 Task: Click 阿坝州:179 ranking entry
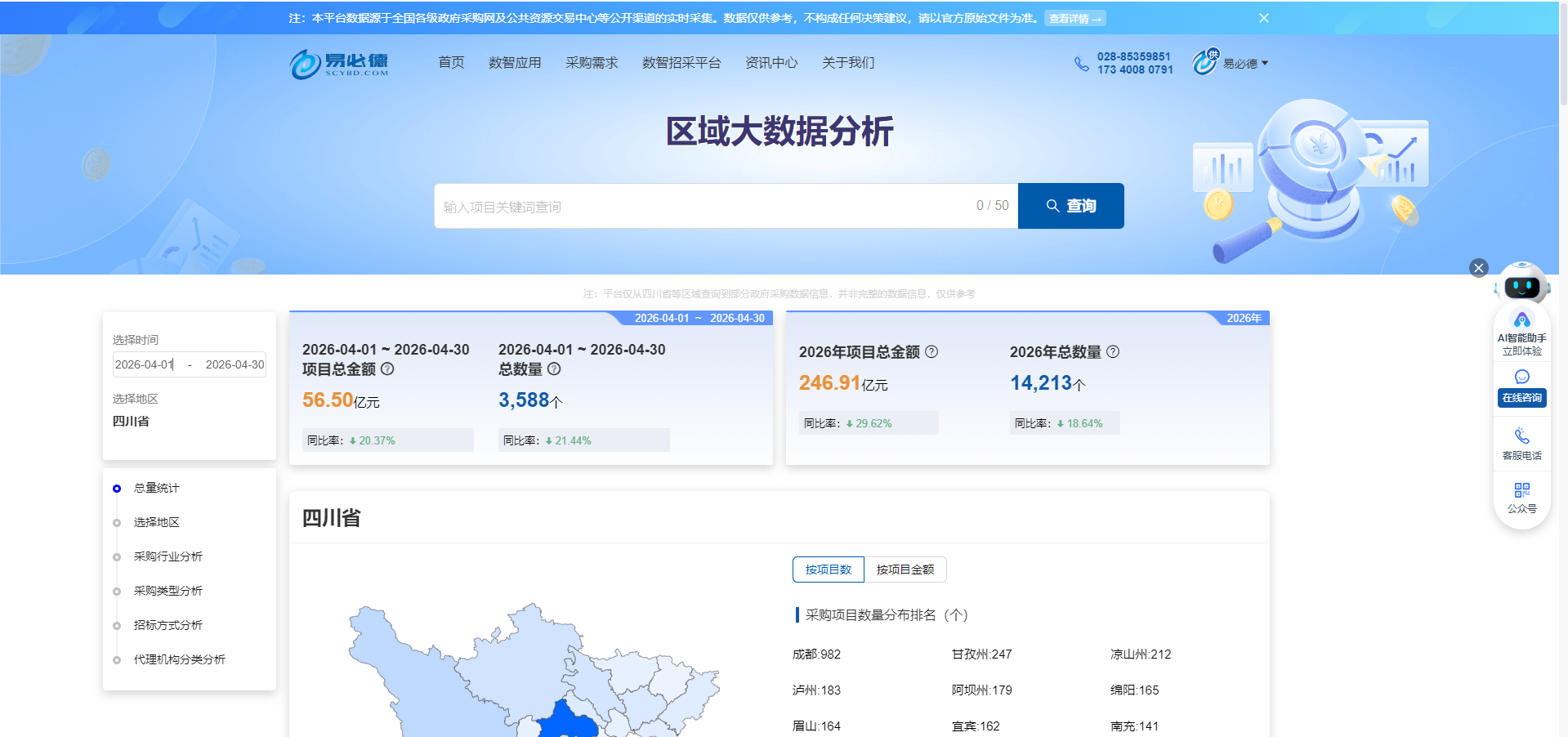point(981,690)
